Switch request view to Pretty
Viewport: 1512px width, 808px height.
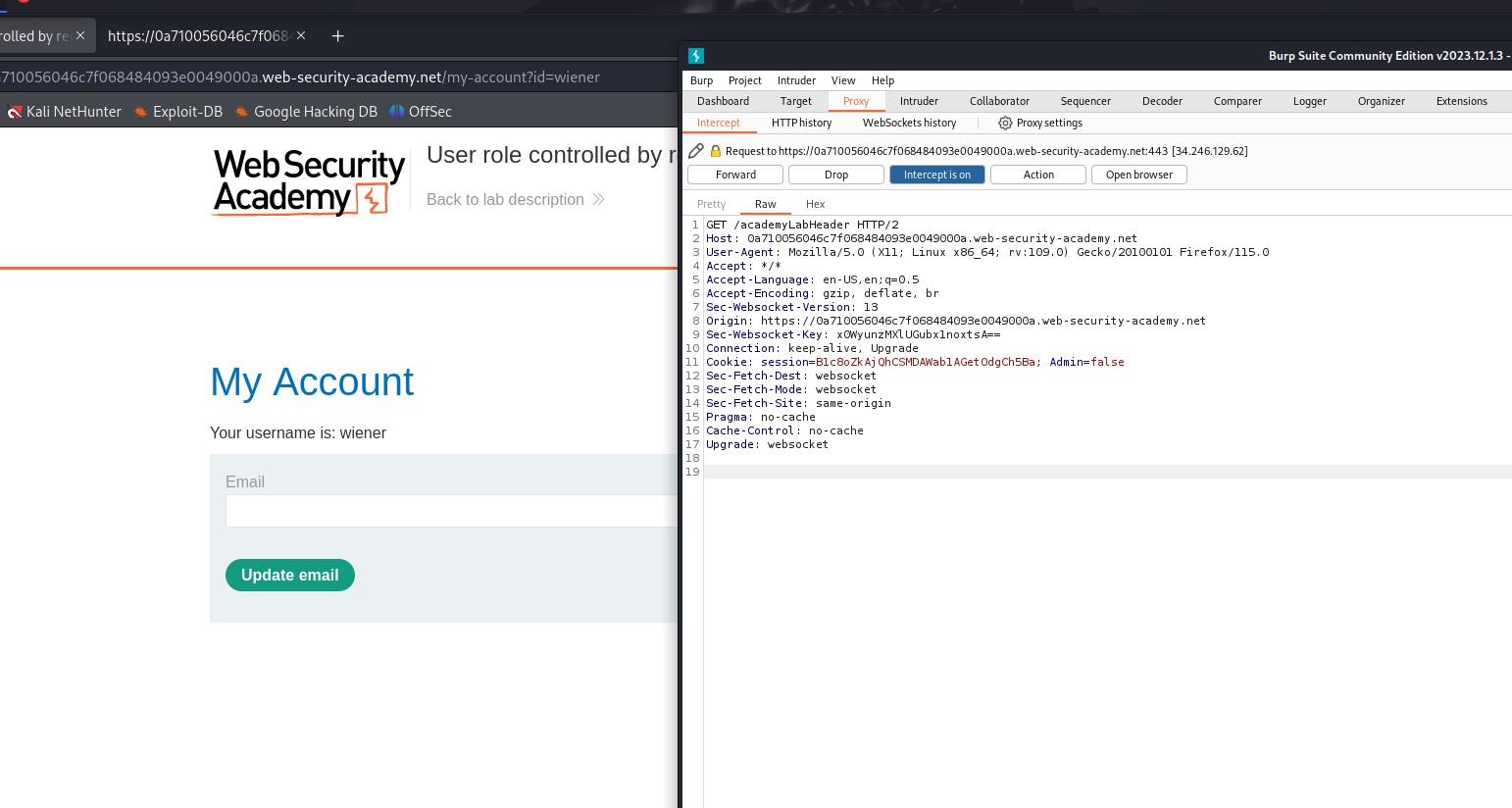(711, 204)
